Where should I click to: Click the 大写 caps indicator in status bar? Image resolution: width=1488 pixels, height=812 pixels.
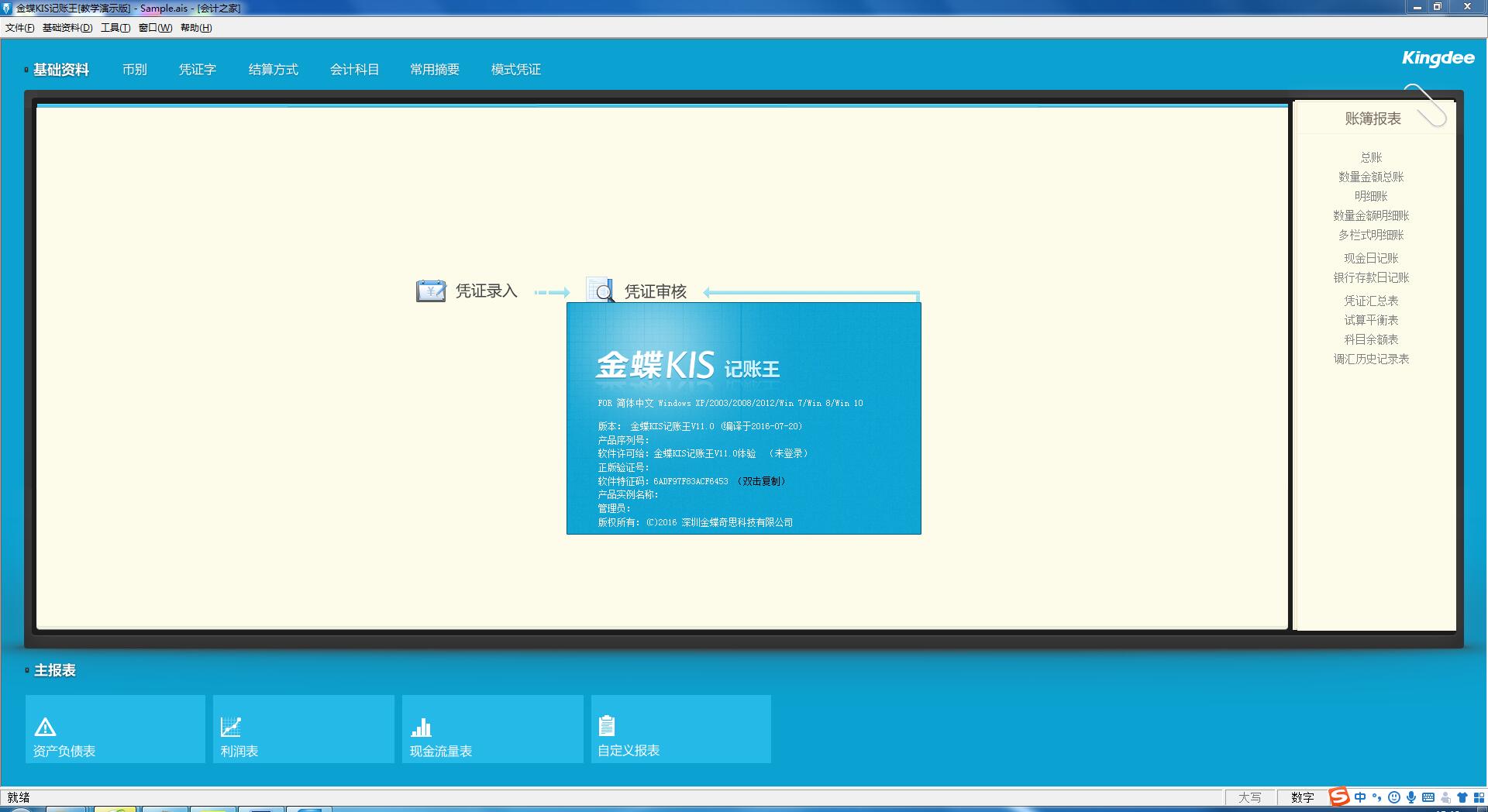[1249, 797]
